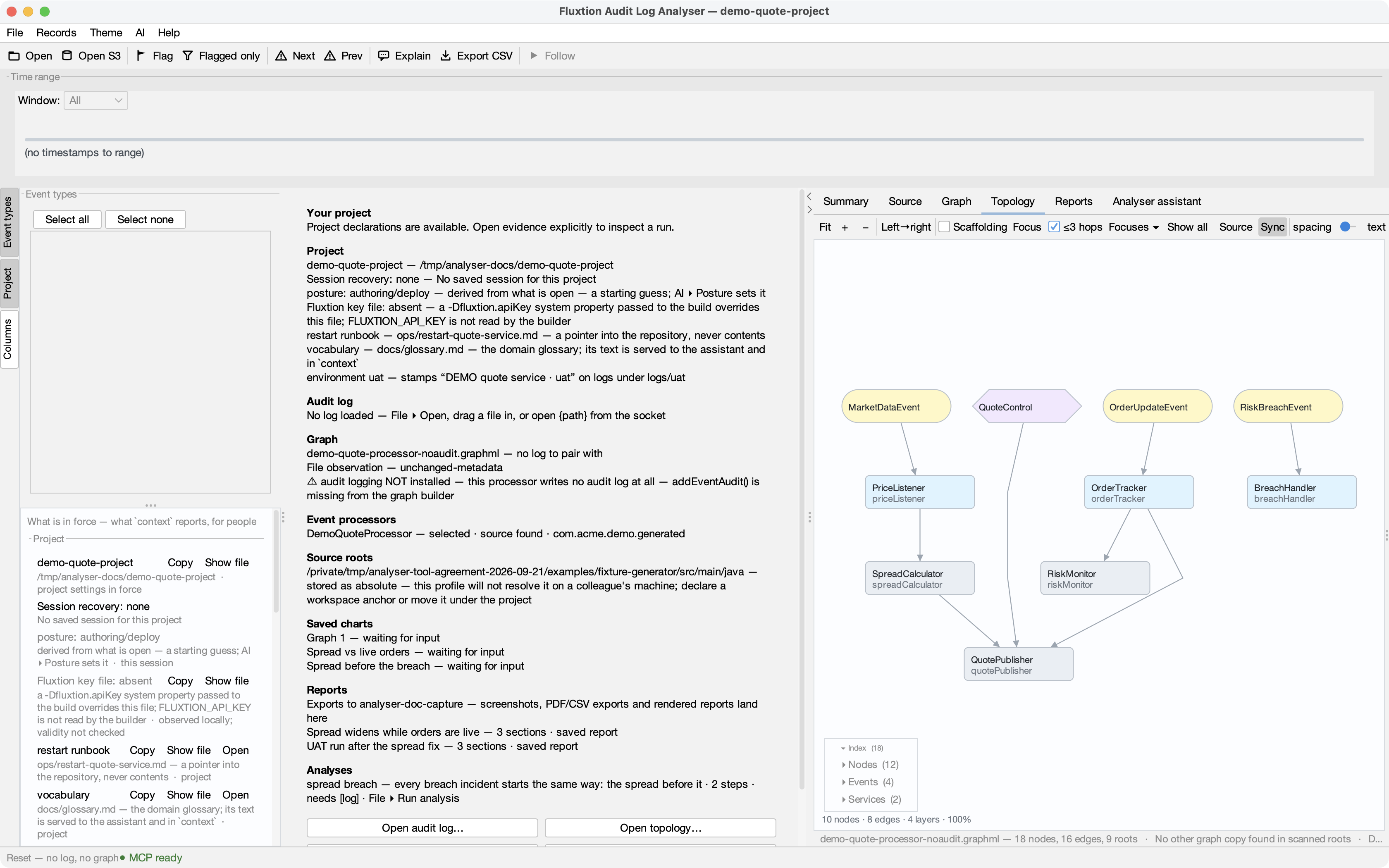
Task: Select the BreachHandler node
Action: 1302,493
